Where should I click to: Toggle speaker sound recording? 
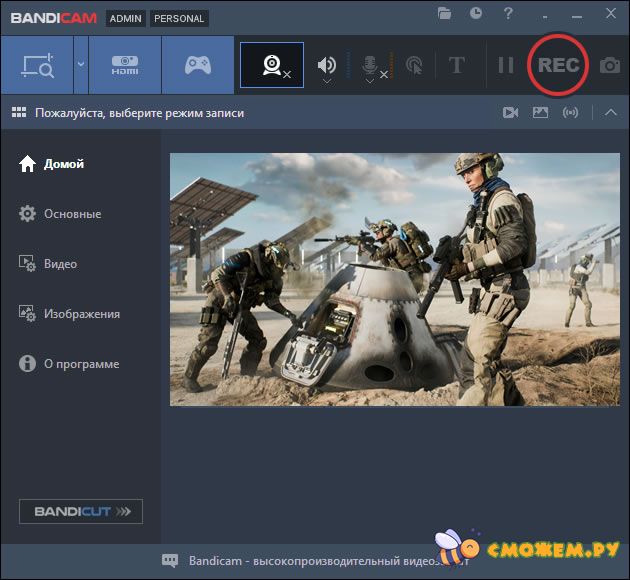pyautogui.click(x=327, y=65)
